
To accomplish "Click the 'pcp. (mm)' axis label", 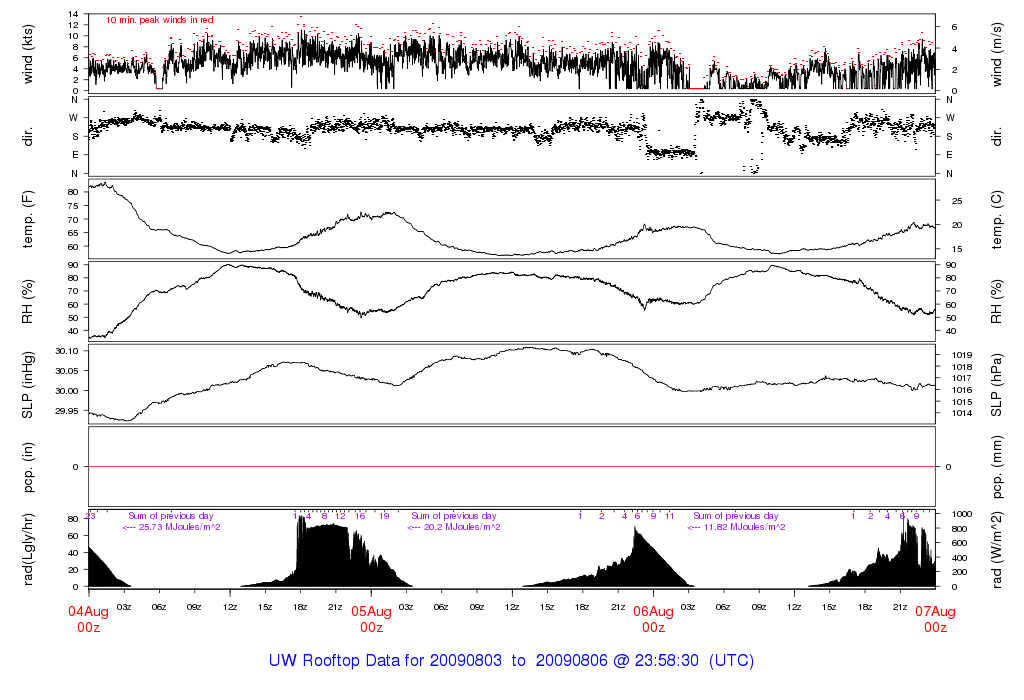I will pos(997,467).
